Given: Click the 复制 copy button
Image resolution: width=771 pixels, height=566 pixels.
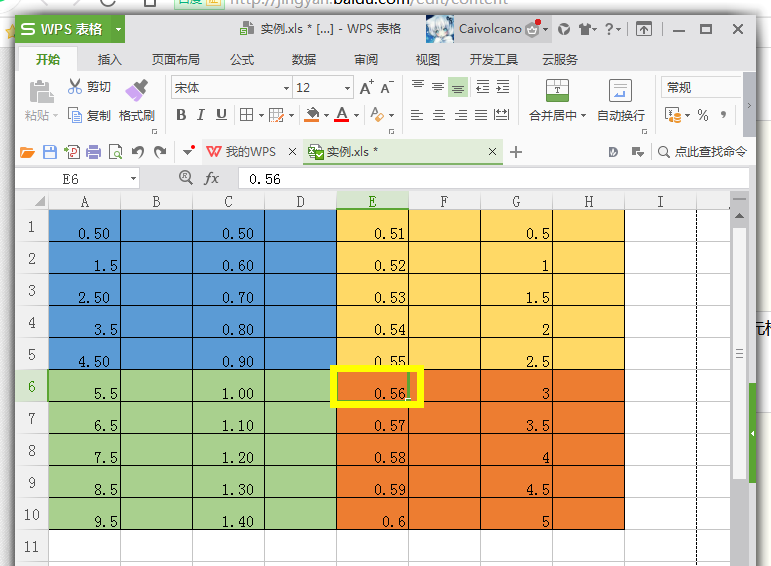Looking at the screenshot, I should pyautogui.click(x=89, y=116).
